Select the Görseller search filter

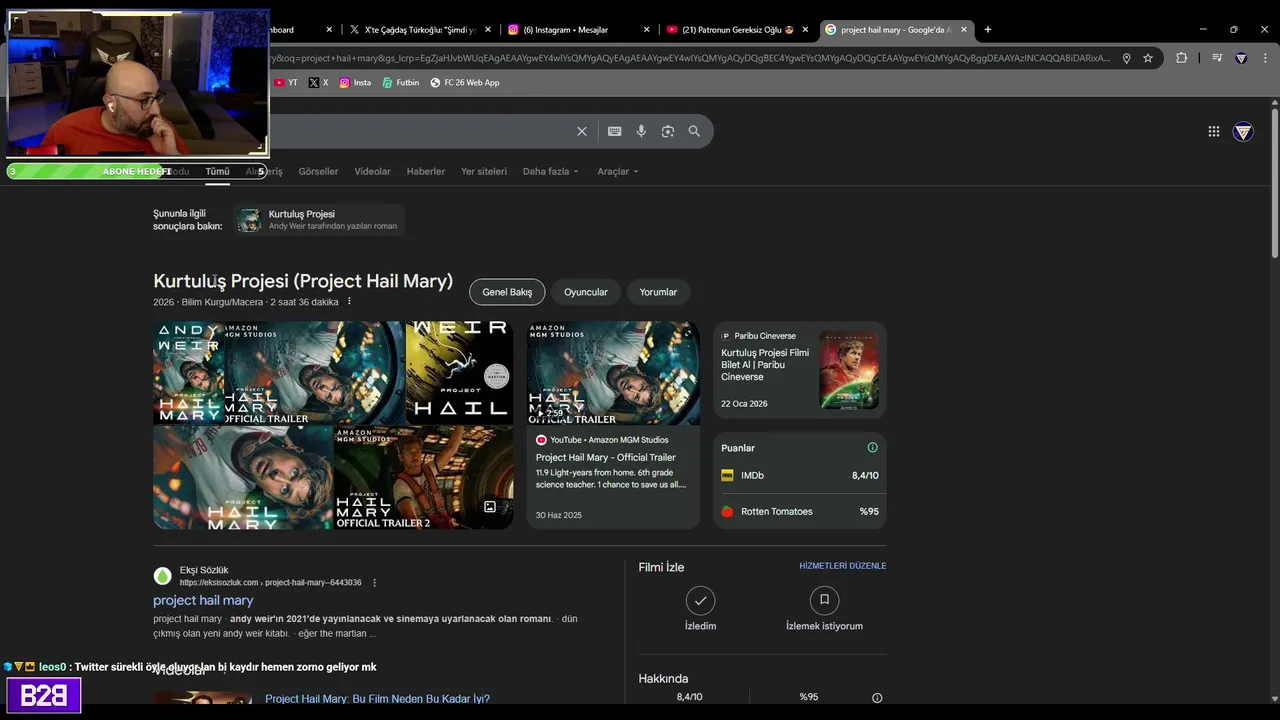click(x=318, y=171)
